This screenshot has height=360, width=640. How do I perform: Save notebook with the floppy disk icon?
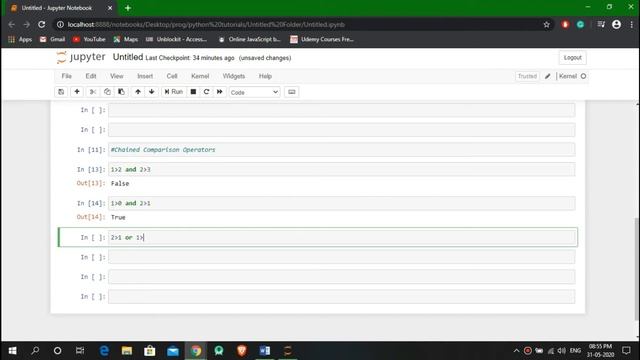tap(61, 92)
